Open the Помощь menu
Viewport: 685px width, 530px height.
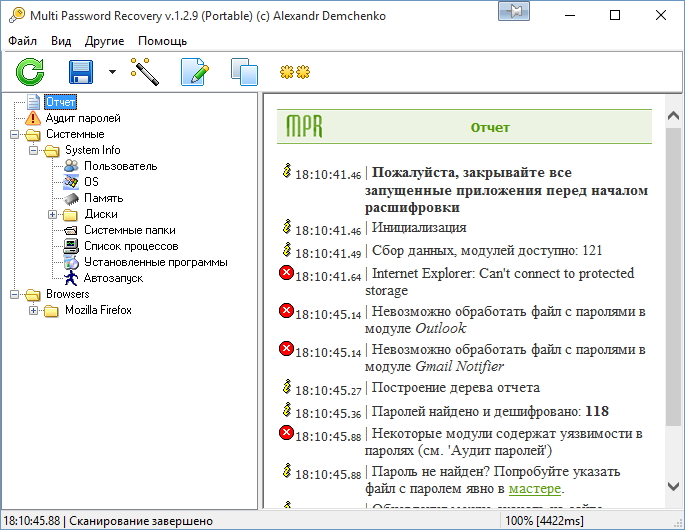[x=163, y=41]
